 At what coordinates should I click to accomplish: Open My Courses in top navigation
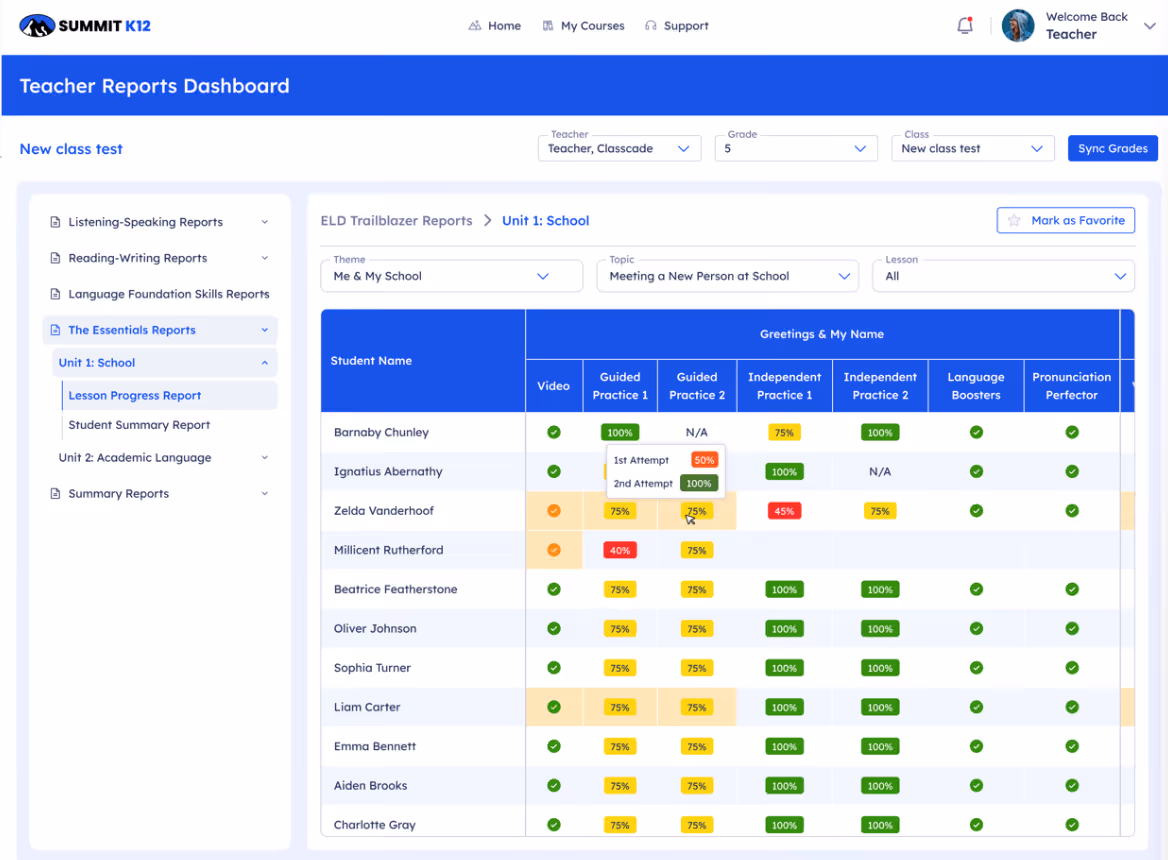[583, 26]
